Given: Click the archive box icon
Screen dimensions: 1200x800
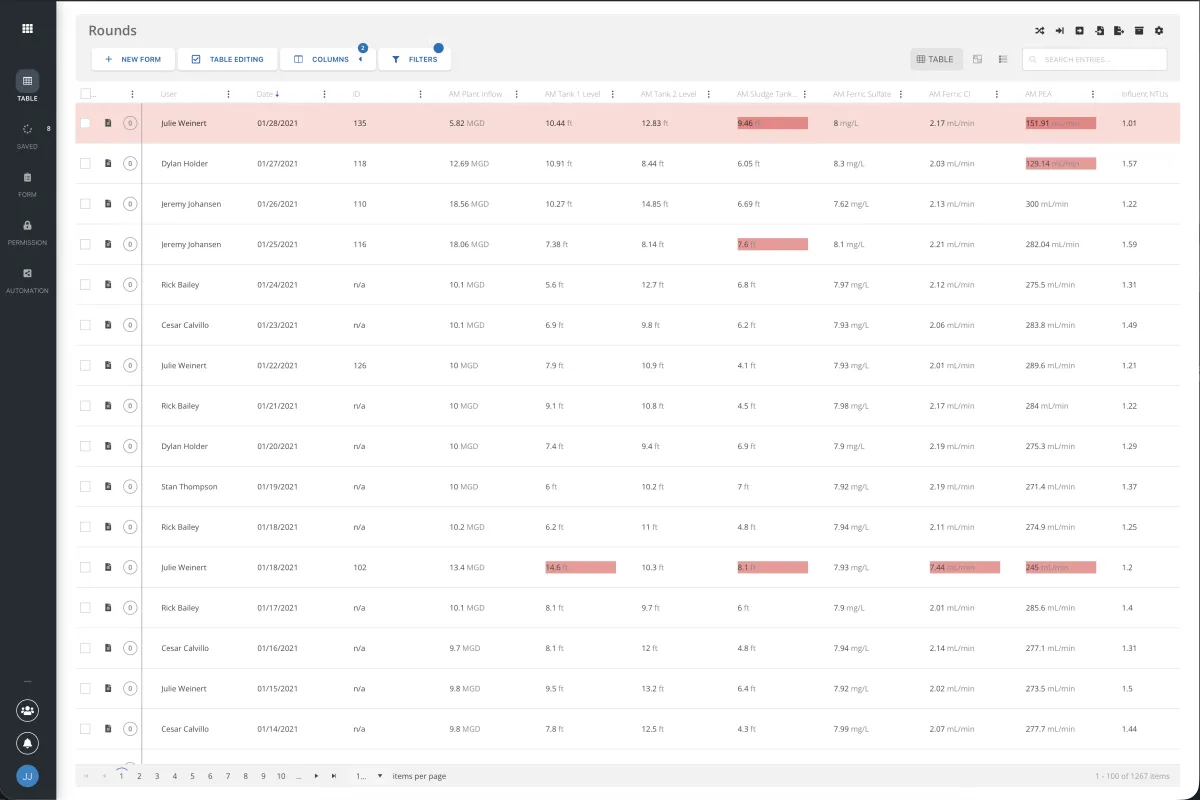Looking at the screenshot, I should pos(1139,30).
